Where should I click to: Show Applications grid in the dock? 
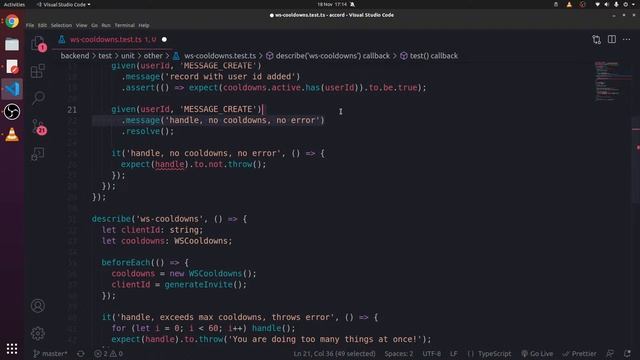pyautogui.click(x=12, y=348)
